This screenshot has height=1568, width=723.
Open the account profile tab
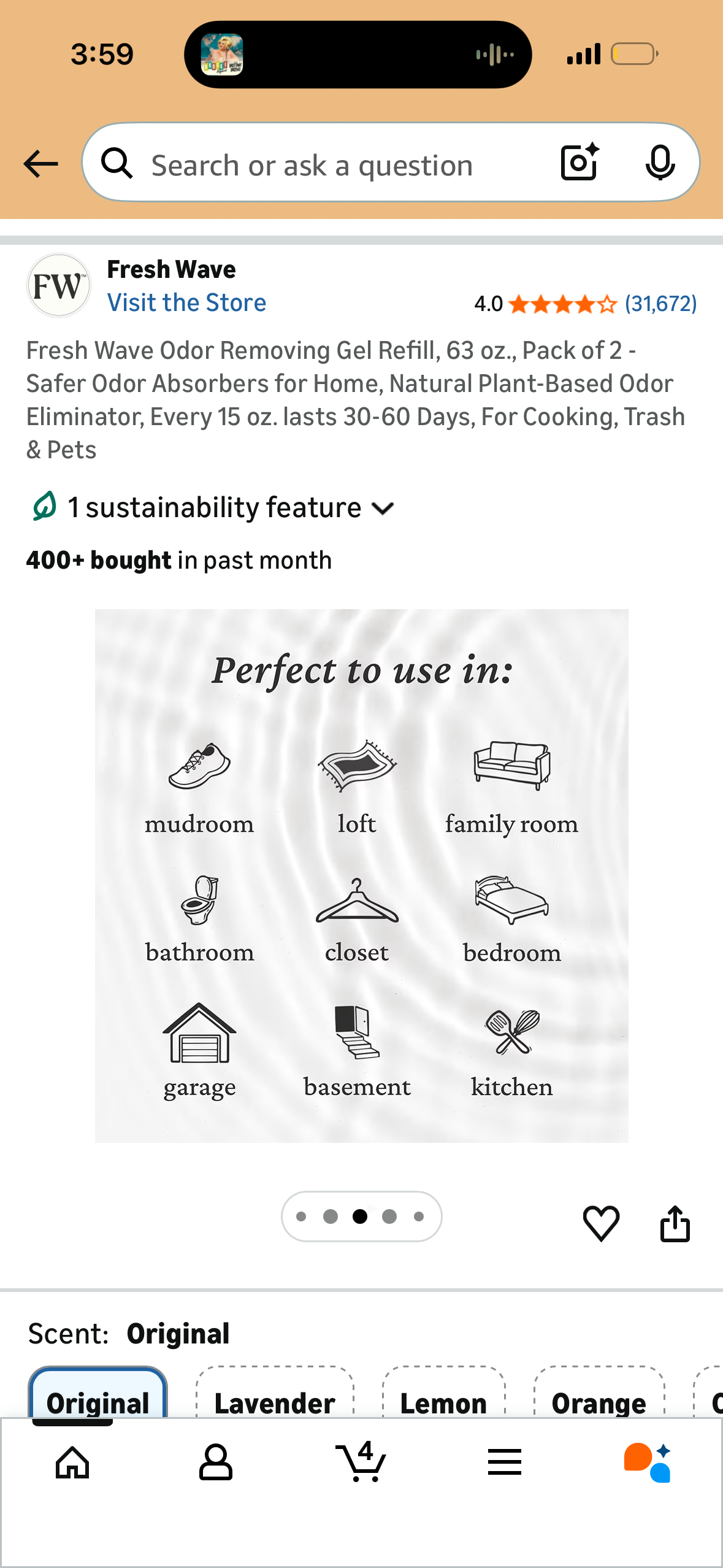pyautogui.click(x=216, y=1462)
